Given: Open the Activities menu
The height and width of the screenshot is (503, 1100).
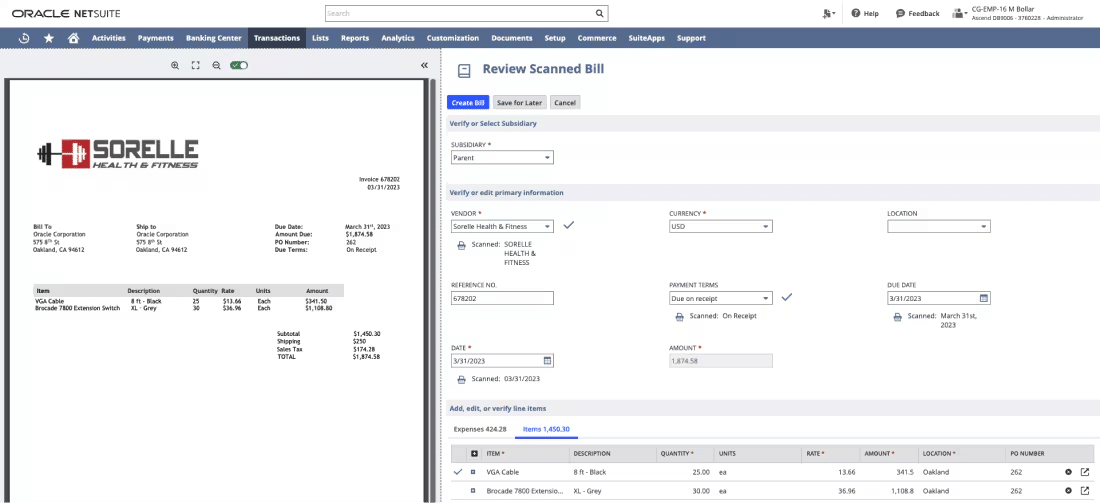Looking at the screenshot, I should [109, 38].
